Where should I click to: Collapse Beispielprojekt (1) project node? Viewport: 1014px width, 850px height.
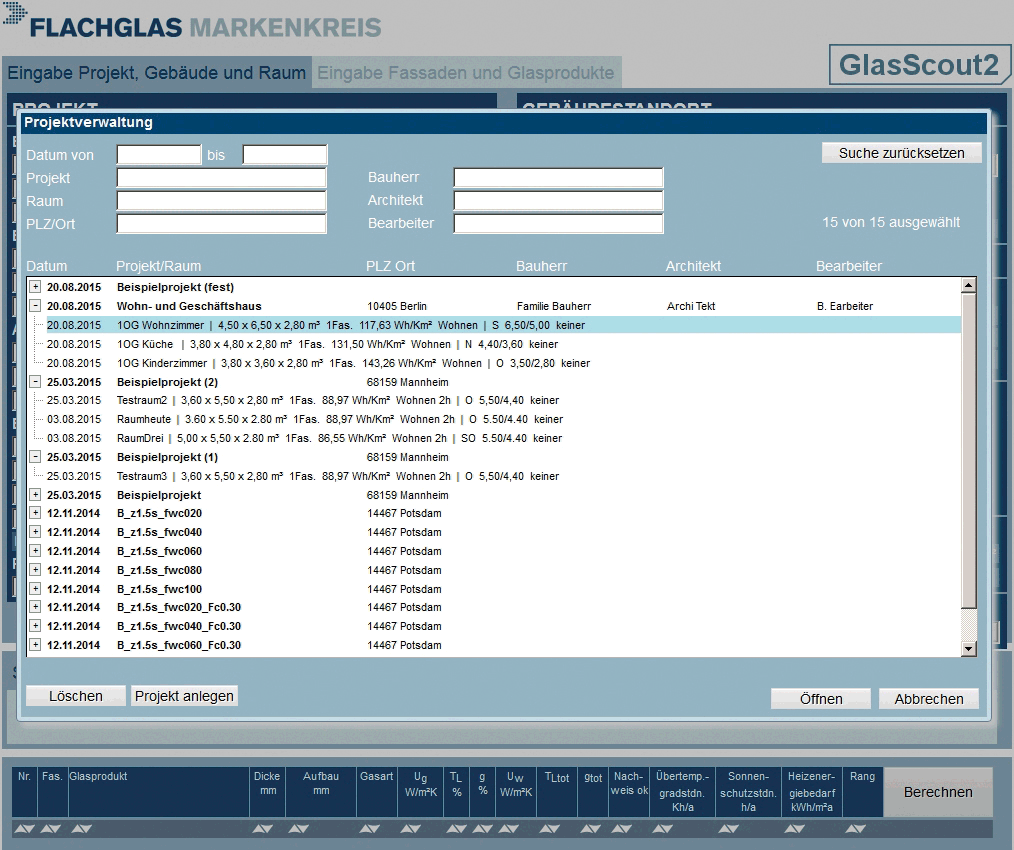coord(36,456)
